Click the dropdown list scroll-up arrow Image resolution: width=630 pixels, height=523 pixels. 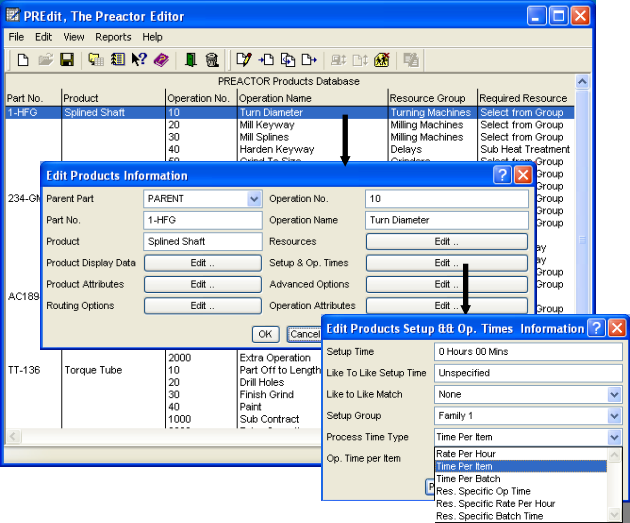tap(614, 455)
